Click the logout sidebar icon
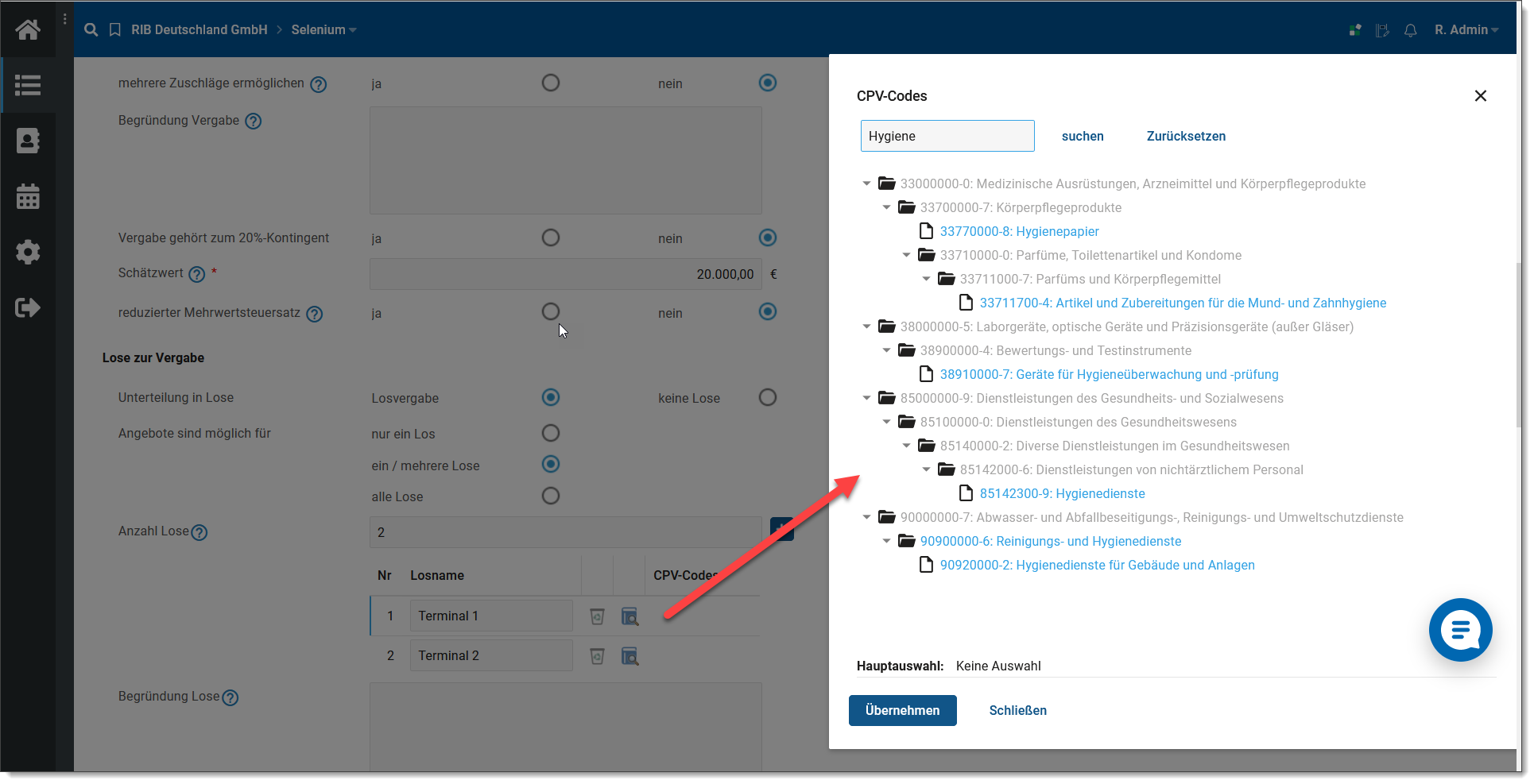The image size is (1534, 784). click(x=28, y=307)
